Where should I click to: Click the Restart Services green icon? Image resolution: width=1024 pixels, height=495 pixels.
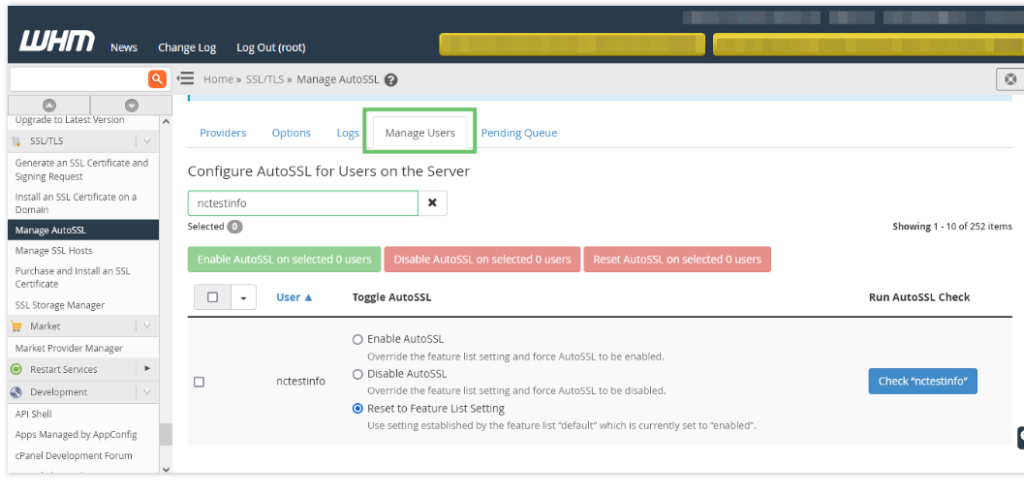tap(17, 369)
